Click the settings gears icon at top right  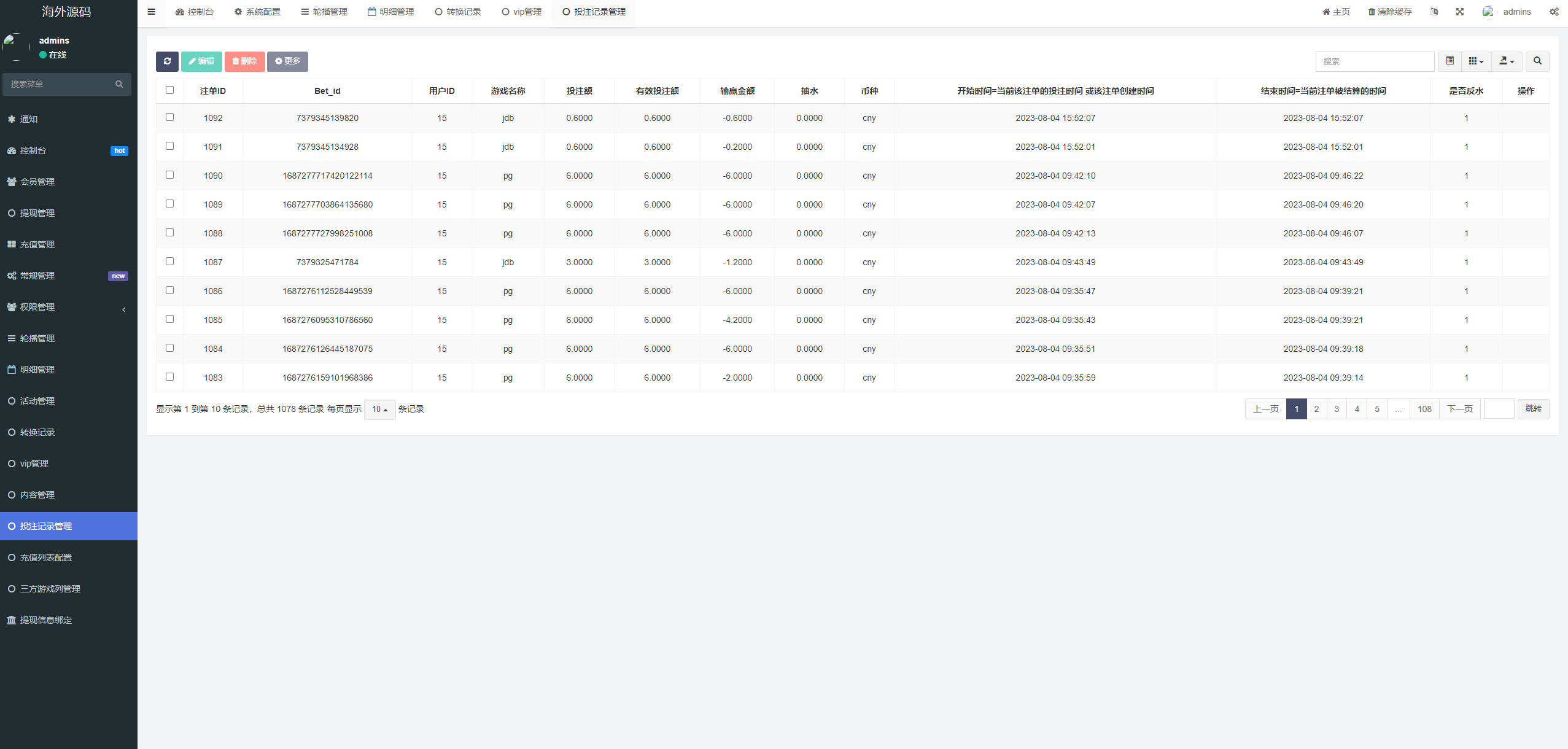click(1553, 12)
